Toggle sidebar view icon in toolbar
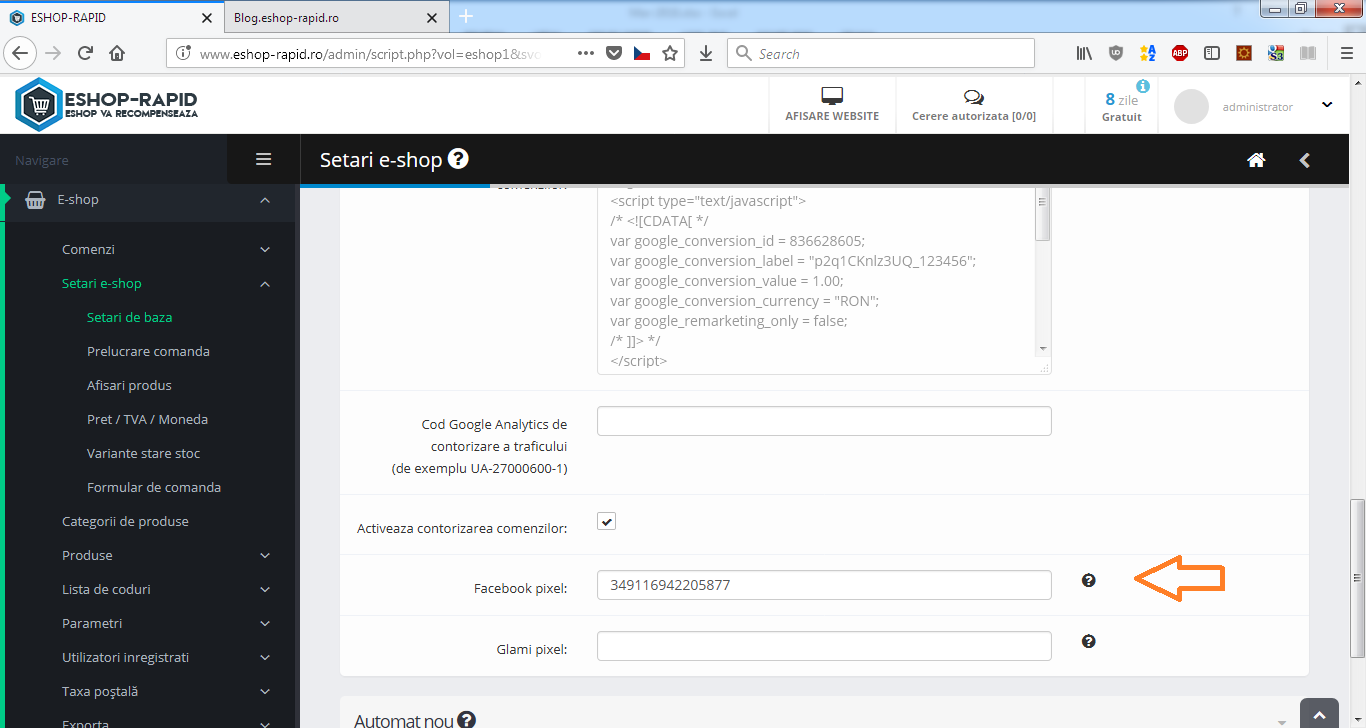 [x=1212, y=53]
